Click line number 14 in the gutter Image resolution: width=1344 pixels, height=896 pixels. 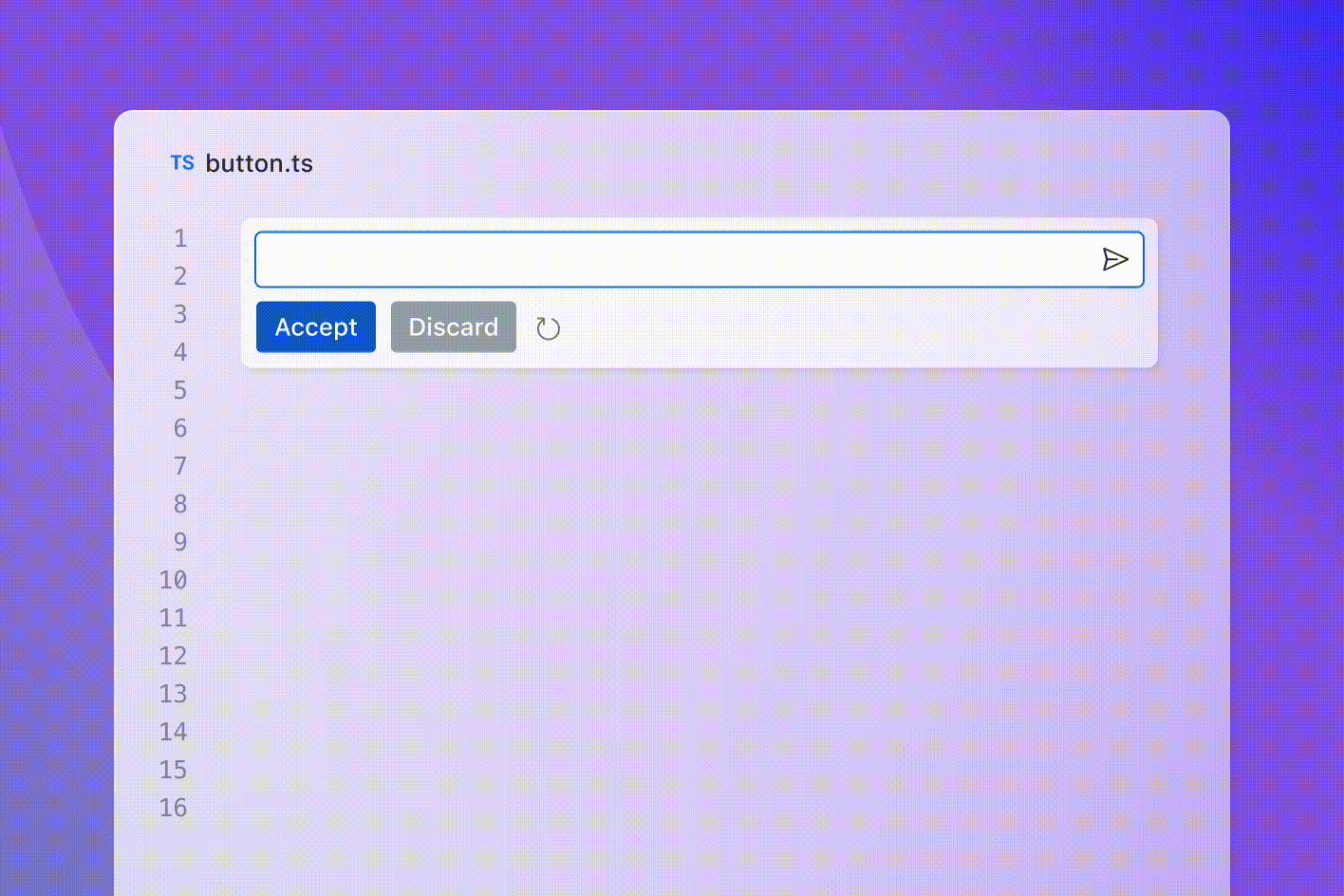(173, 732)
